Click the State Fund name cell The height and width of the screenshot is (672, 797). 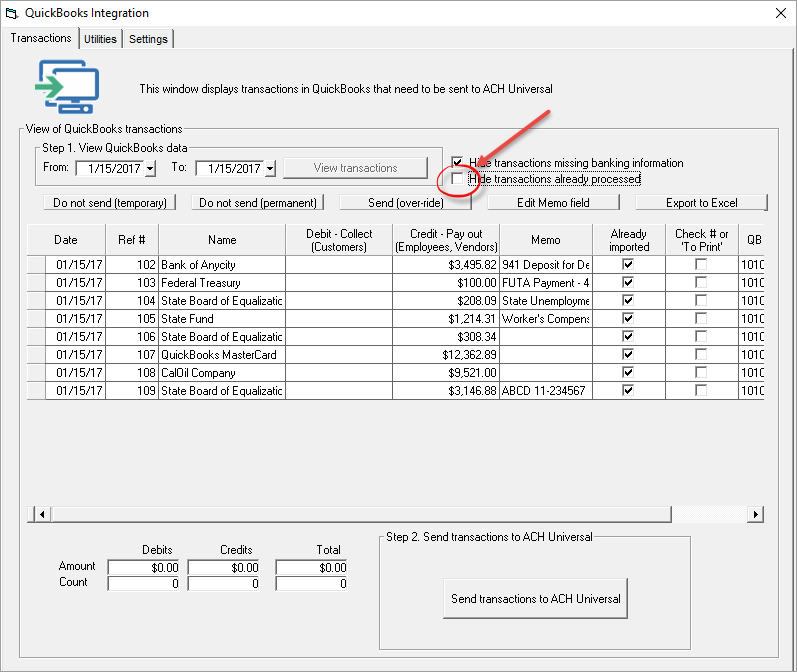pos(222,319)
